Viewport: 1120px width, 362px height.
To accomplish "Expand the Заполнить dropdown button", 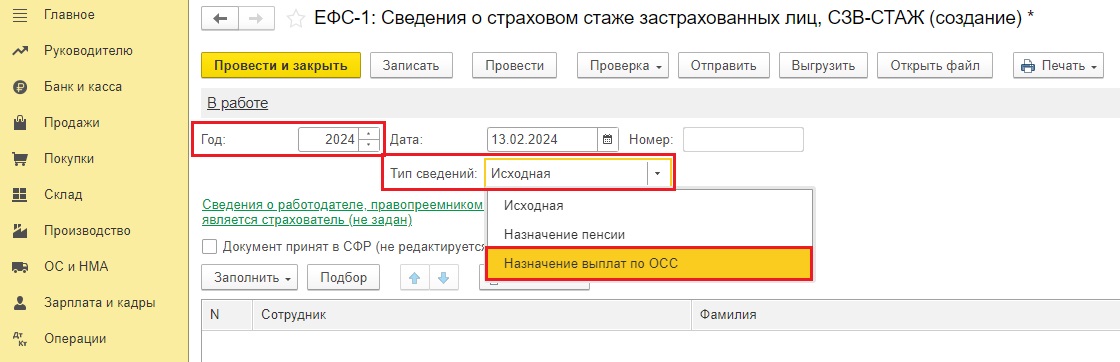I will [250, 278].
